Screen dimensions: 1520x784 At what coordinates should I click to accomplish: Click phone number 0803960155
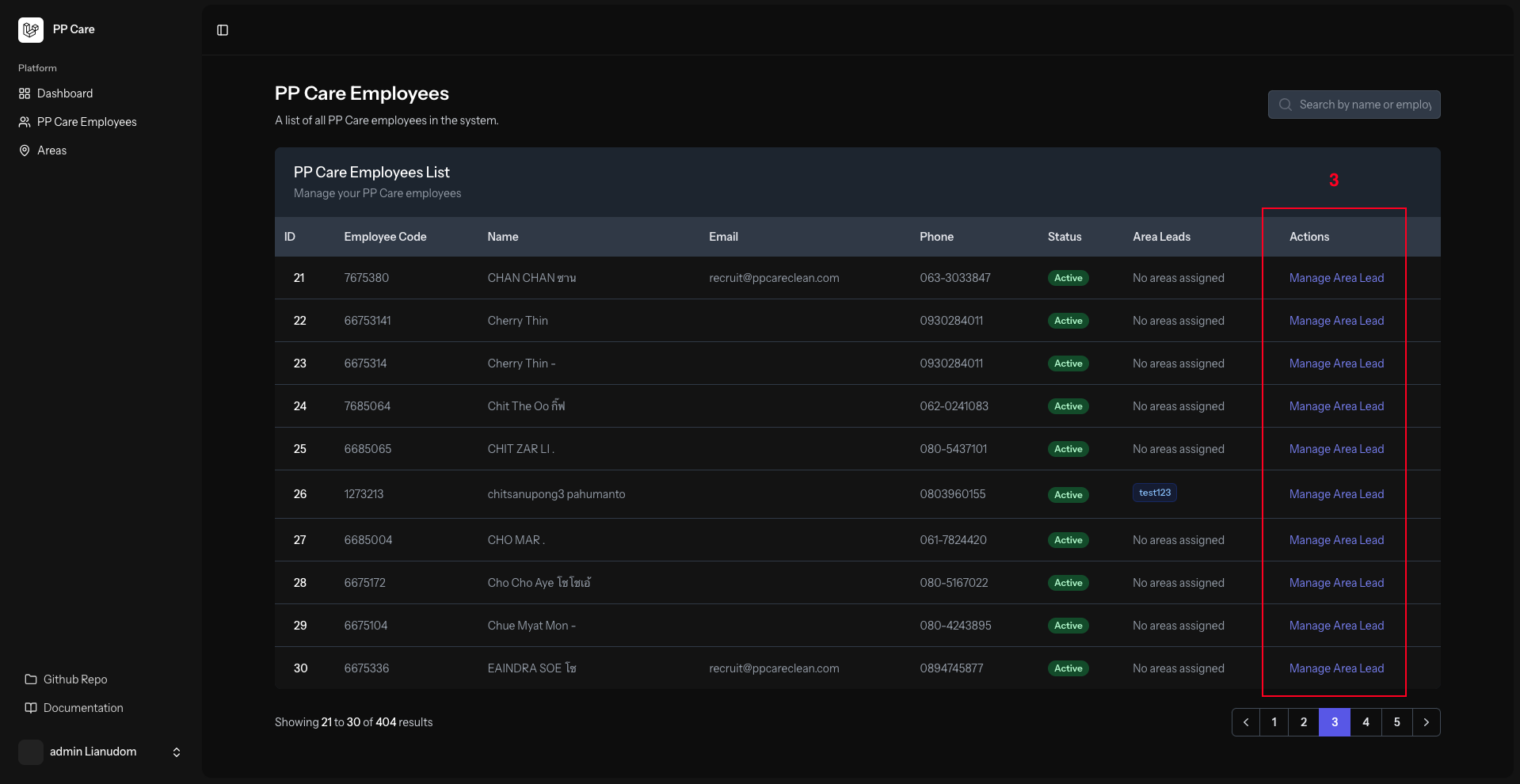[953, 494]
